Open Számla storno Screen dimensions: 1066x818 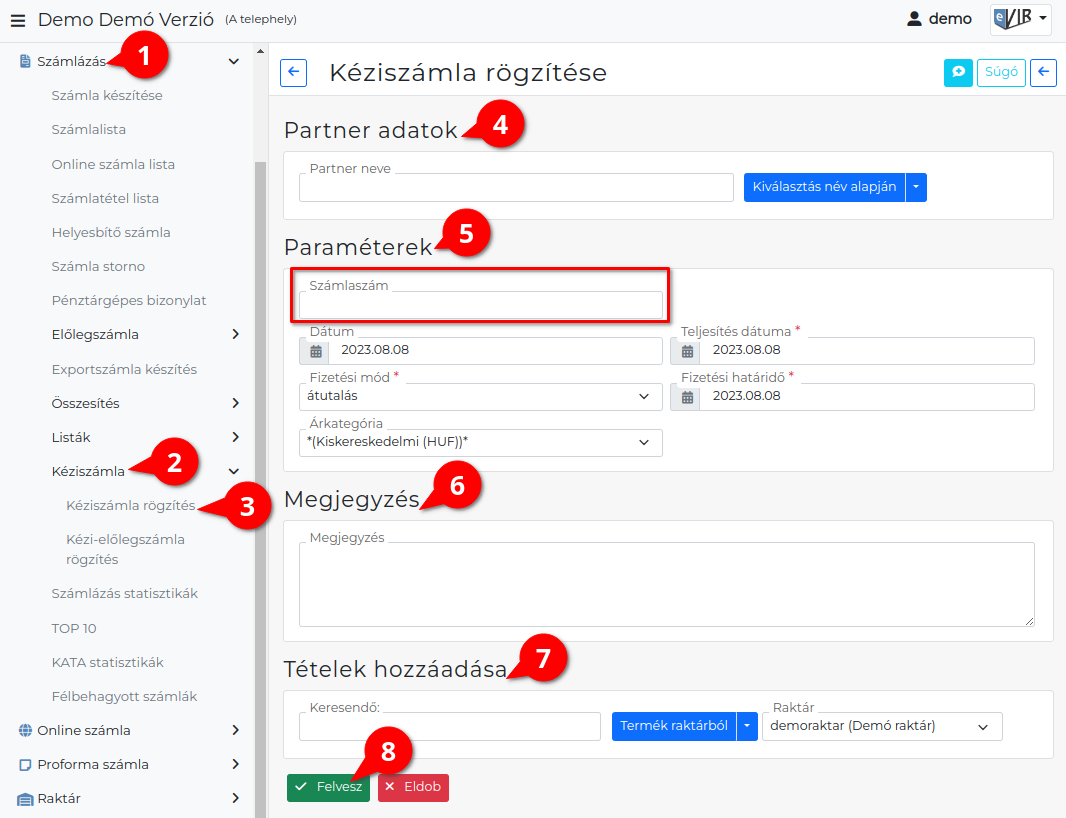tap(98, 266)
